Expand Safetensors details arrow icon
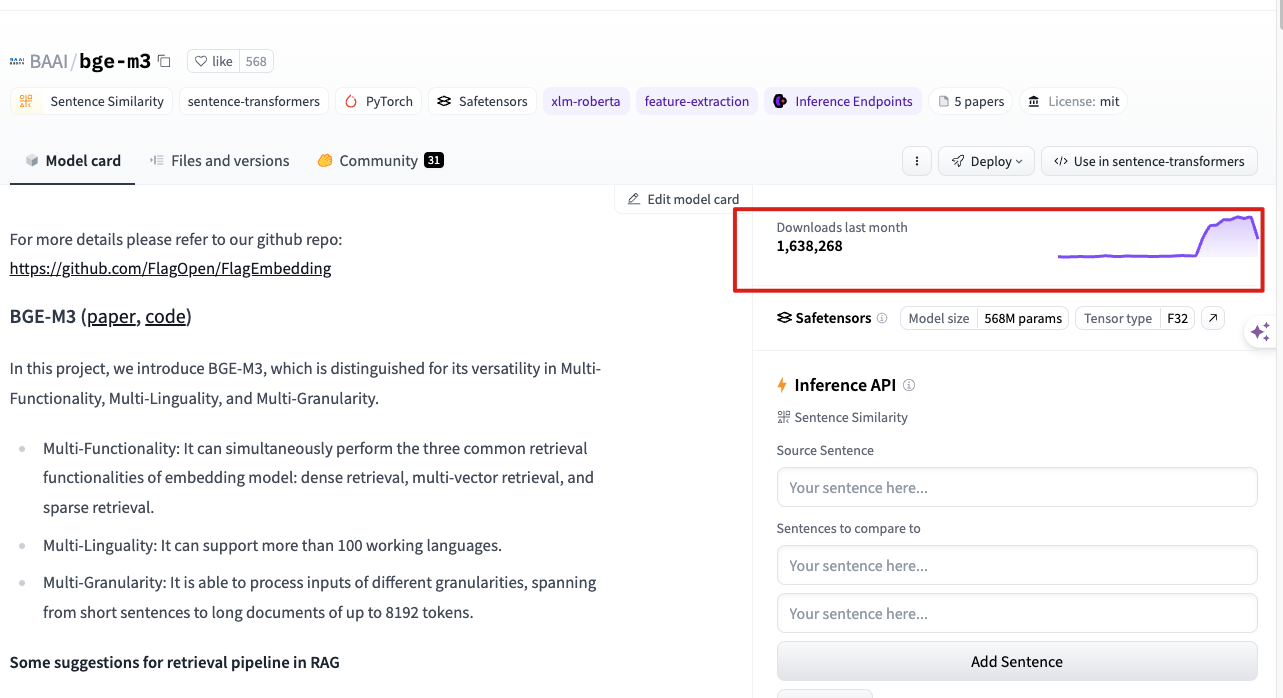The height and width of the screenshot is (698, 1283). 1212,318
